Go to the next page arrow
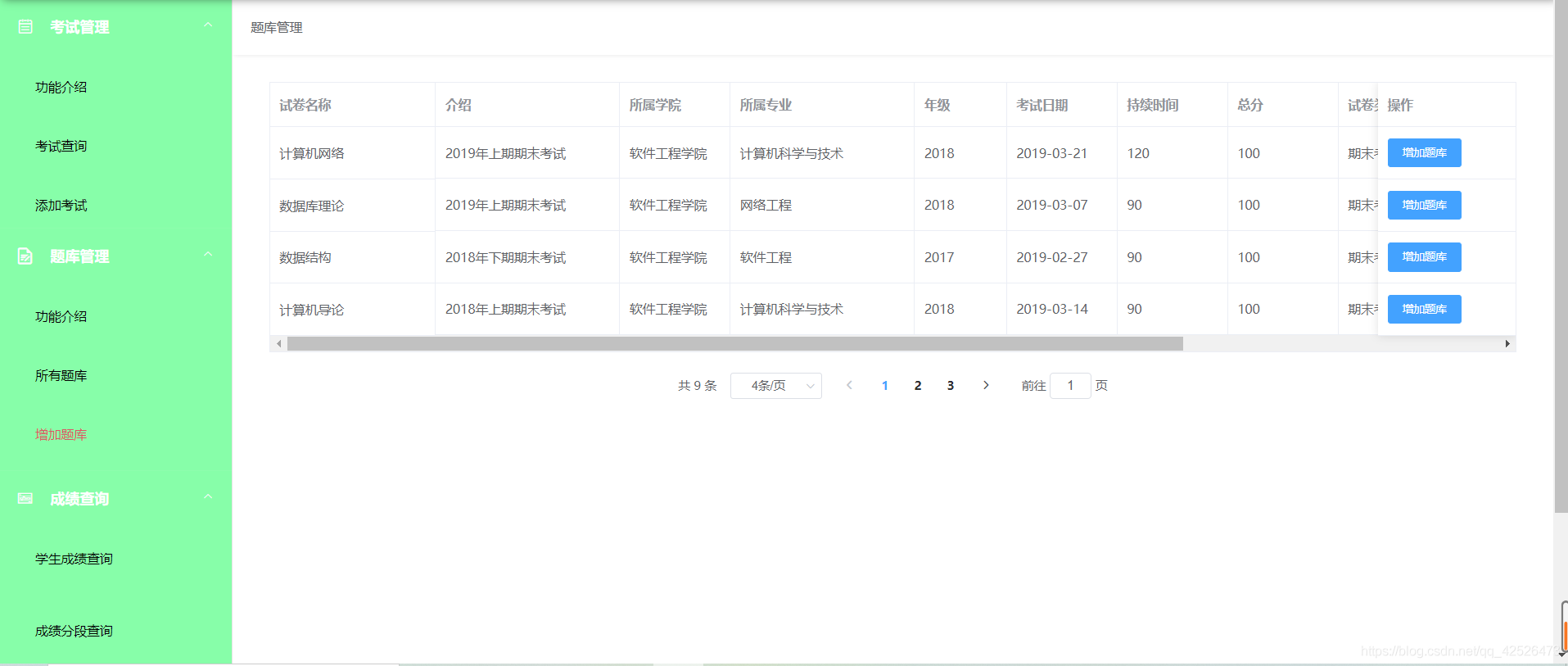 click(986, 385)
